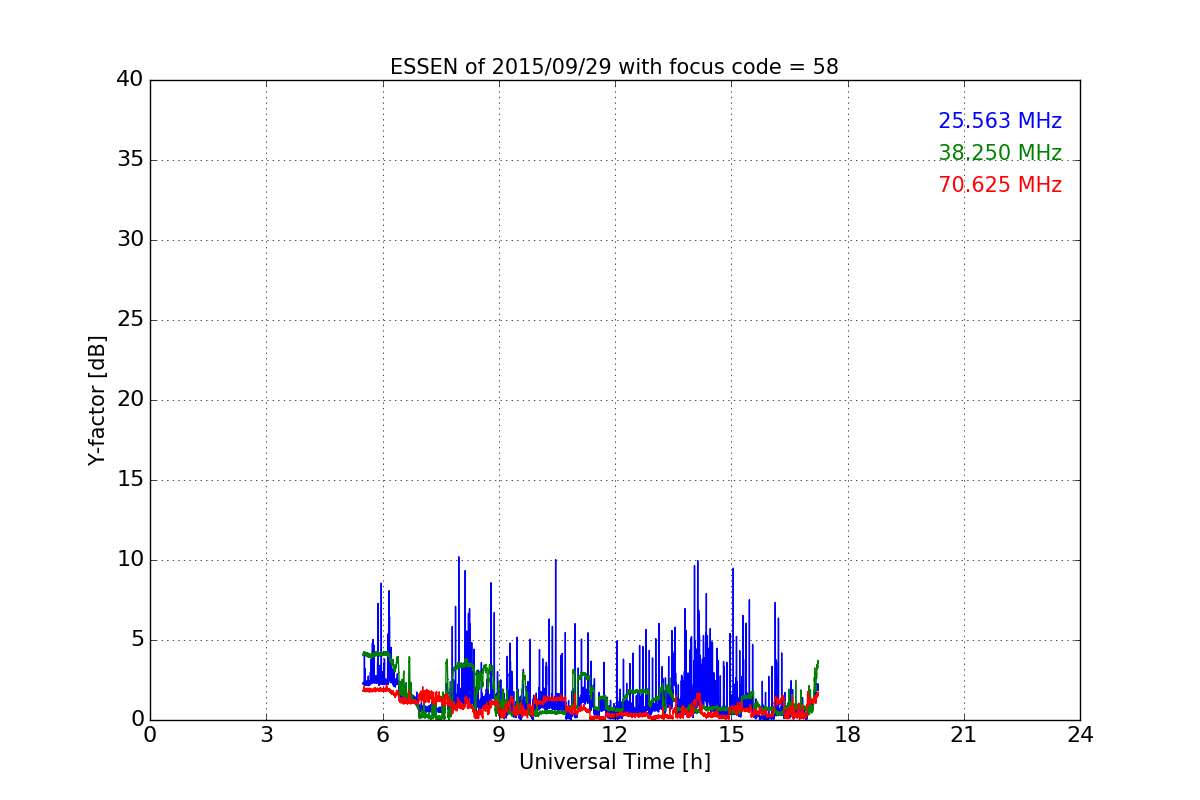Click the y-axis tick label 10
Image resolution: width=1200 pixels, height=800 pixels.
pyautogui.click(x=130, y=560)
